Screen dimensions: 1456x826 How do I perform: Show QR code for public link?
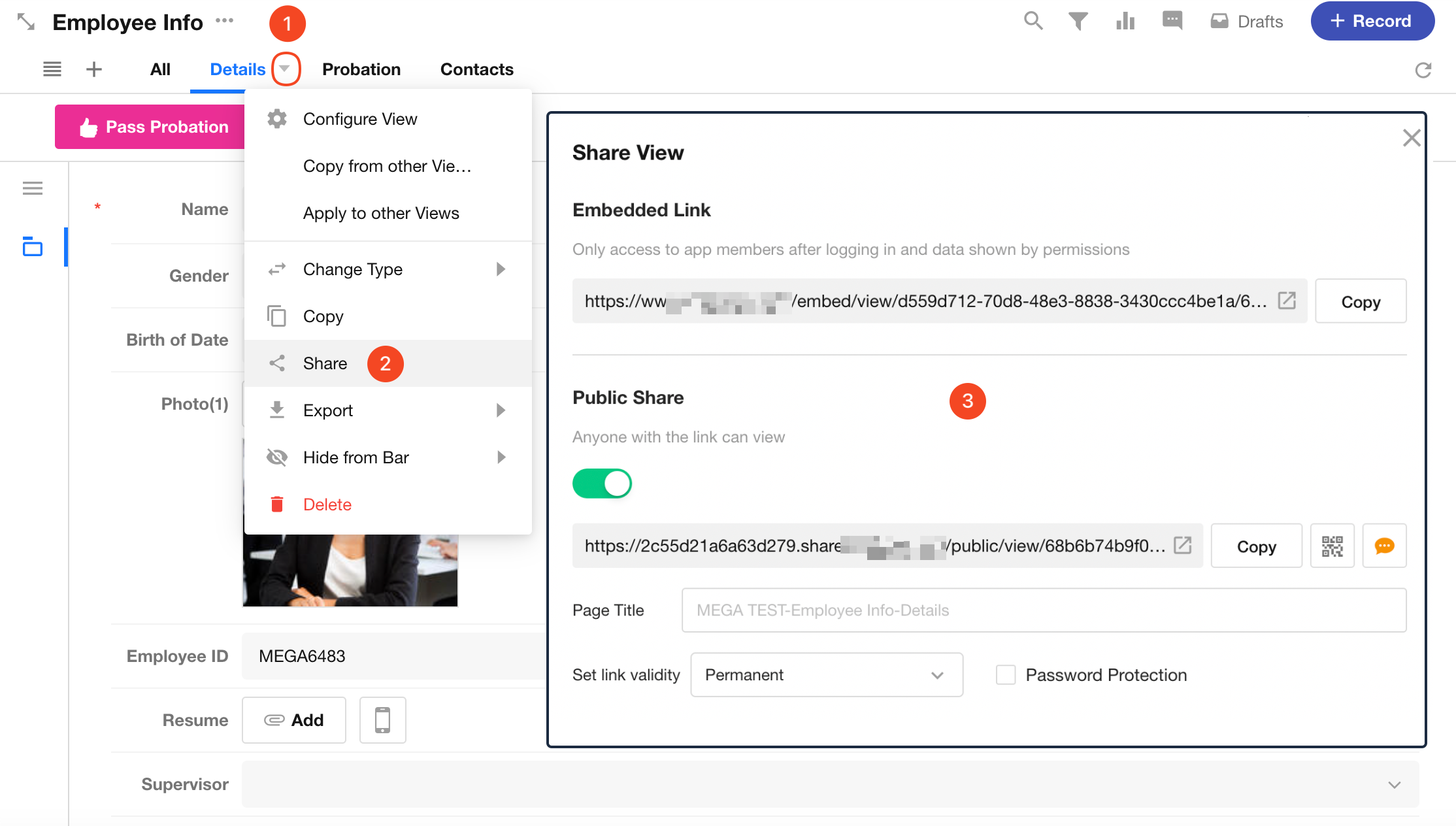[x=1332, y=546]
